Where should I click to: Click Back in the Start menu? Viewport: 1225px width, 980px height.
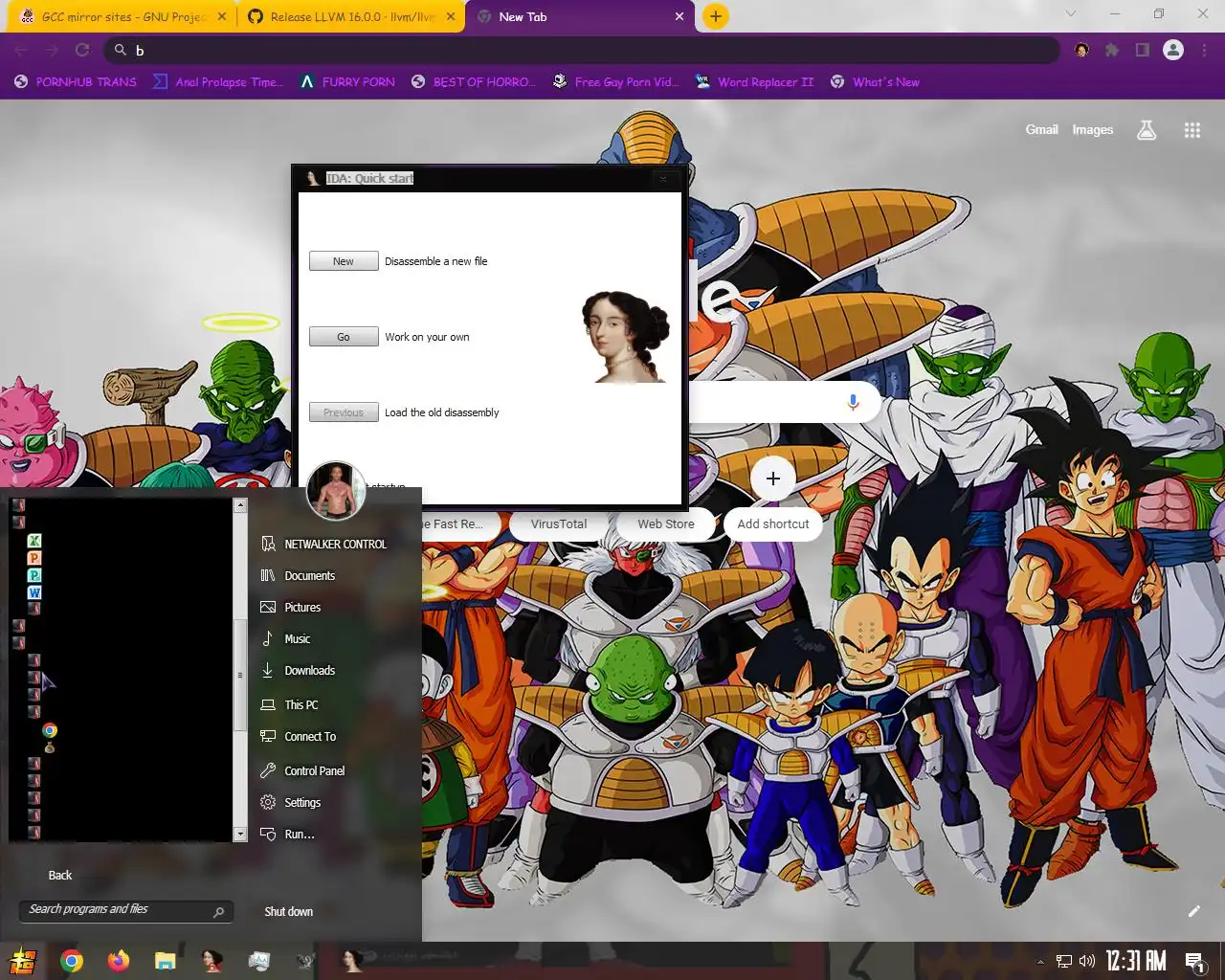pyautogui.click(x=60, y=875)
